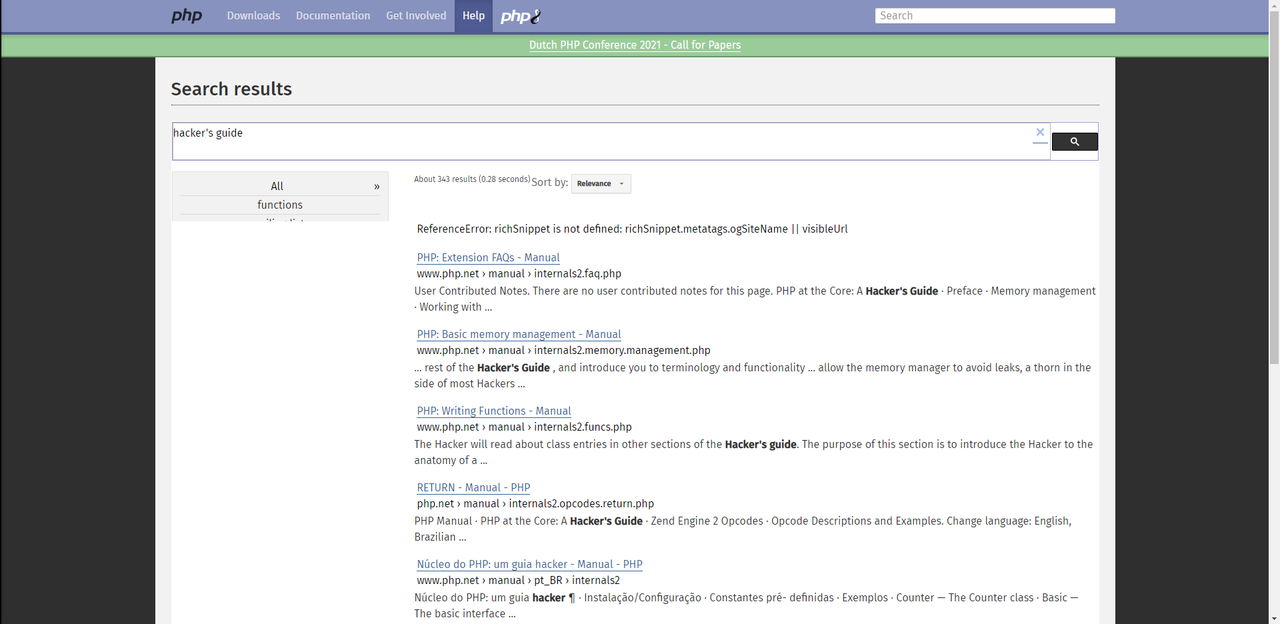Focus the top navbar Search field
Screen dimensions: 1280x624
(995, 16)
